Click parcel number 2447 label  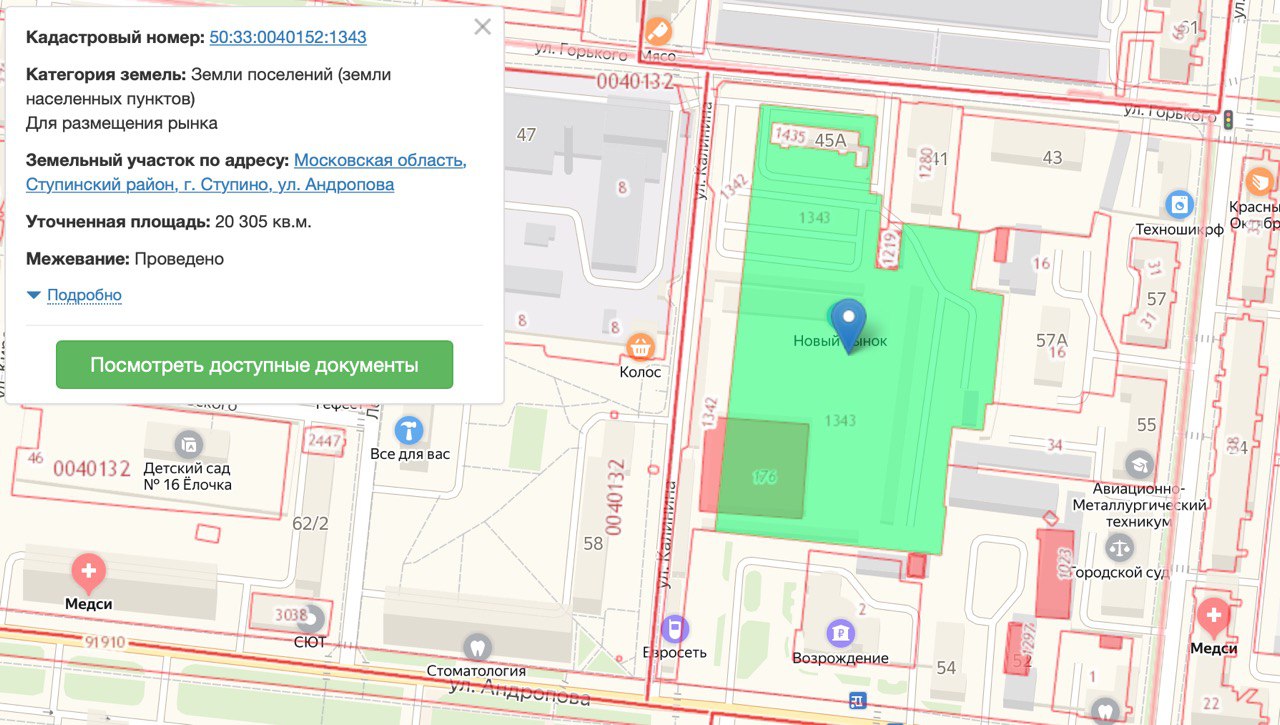pos(326,440)
